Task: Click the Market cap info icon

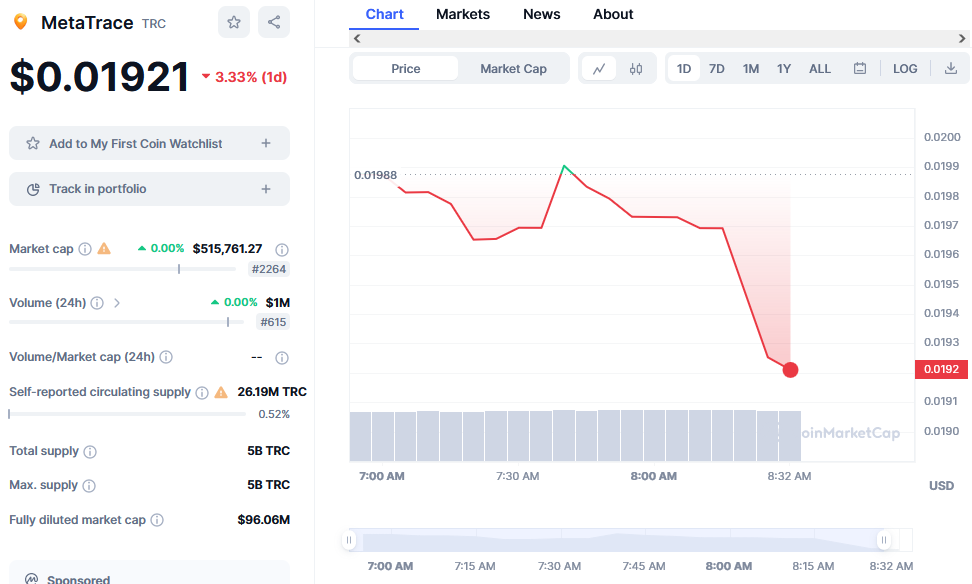Action: point(85,249)
